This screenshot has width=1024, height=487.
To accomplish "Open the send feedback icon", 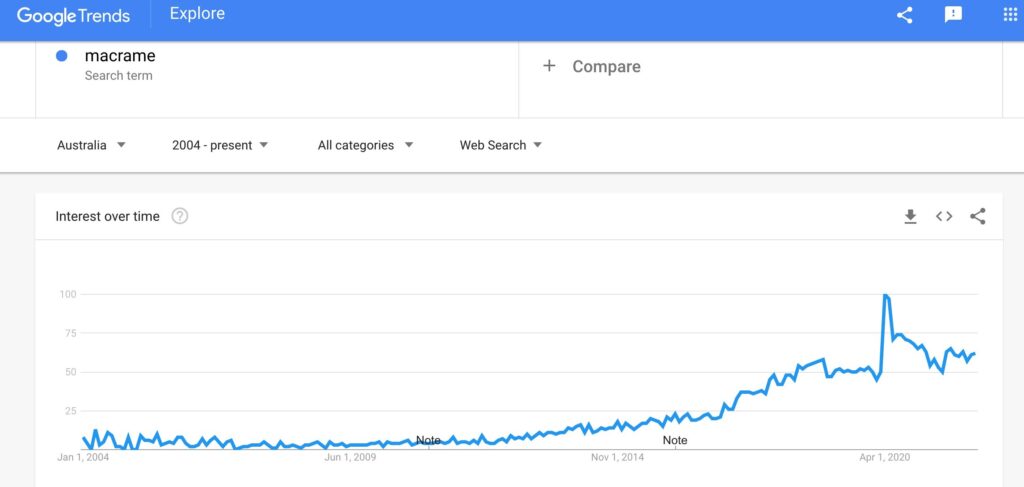I will pos(953,15).
